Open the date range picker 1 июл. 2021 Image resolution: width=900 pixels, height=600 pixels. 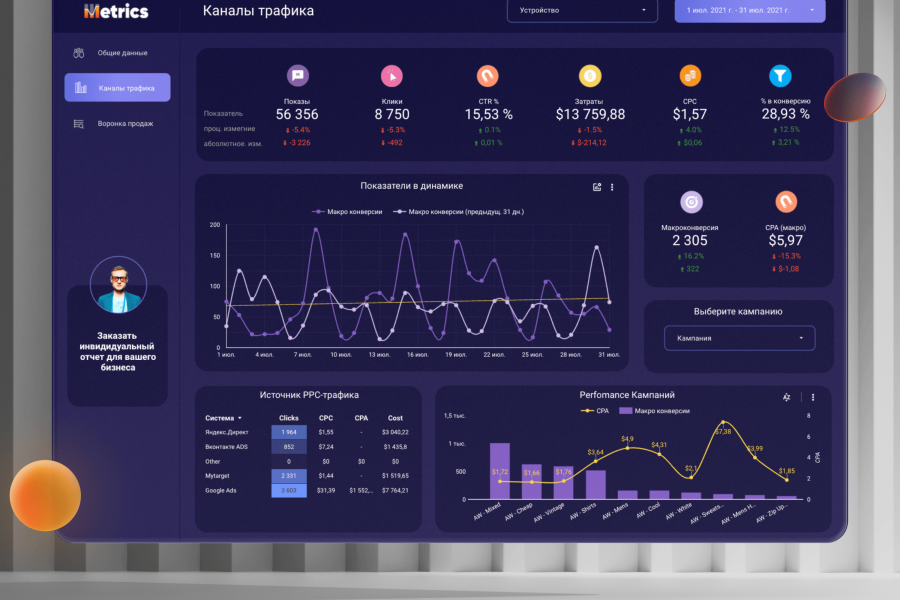tap(750, 10)
